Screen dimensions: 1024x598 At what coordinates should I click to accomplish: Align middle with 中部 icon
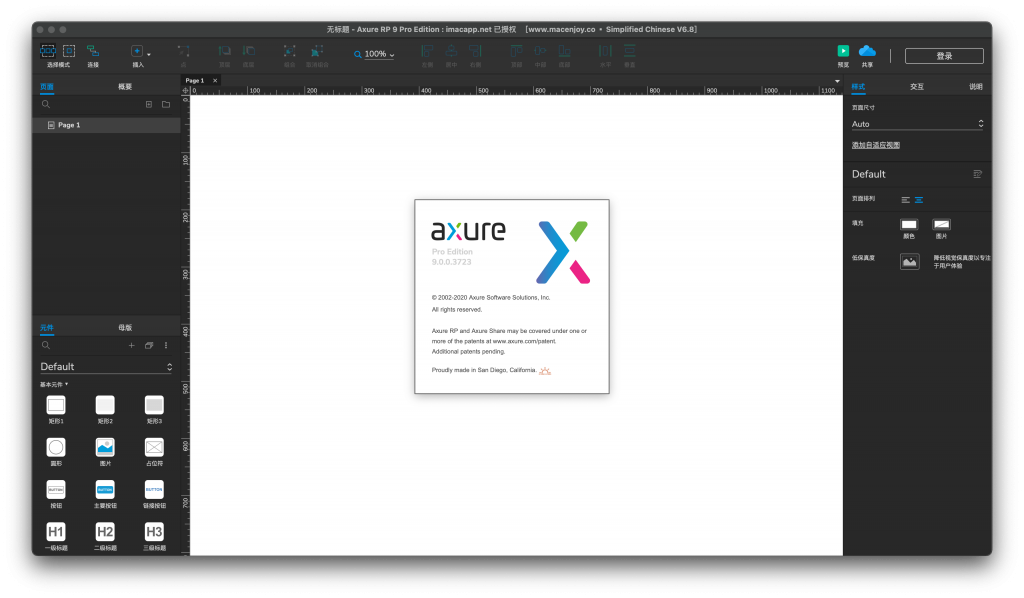pos(540,51)
